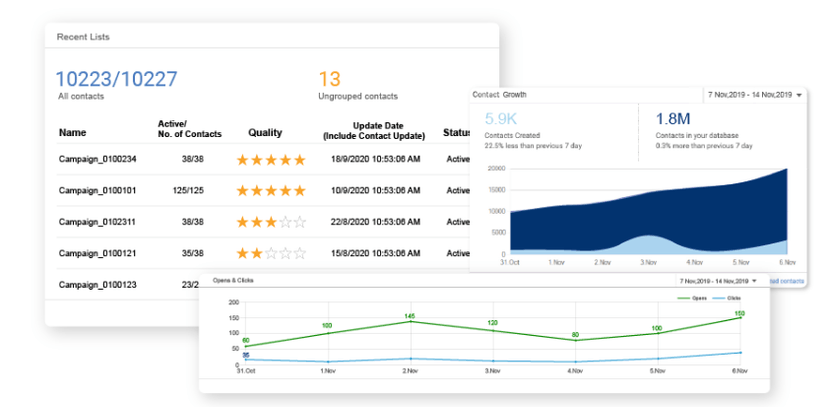
Task: Click the 10223/10227 All contacts count
Action: pos(116,79)
